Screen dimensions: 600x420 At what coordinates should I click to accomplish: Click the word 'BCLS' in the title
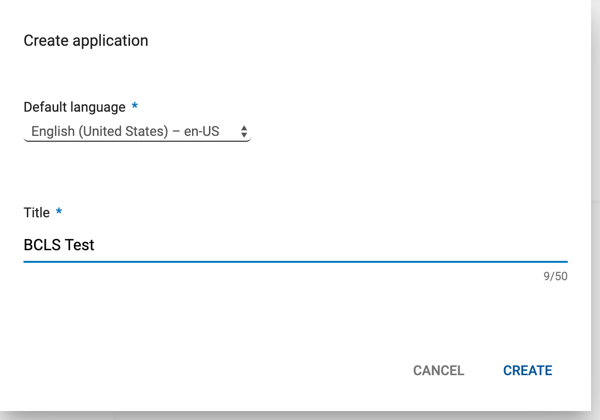coord(42,245)
